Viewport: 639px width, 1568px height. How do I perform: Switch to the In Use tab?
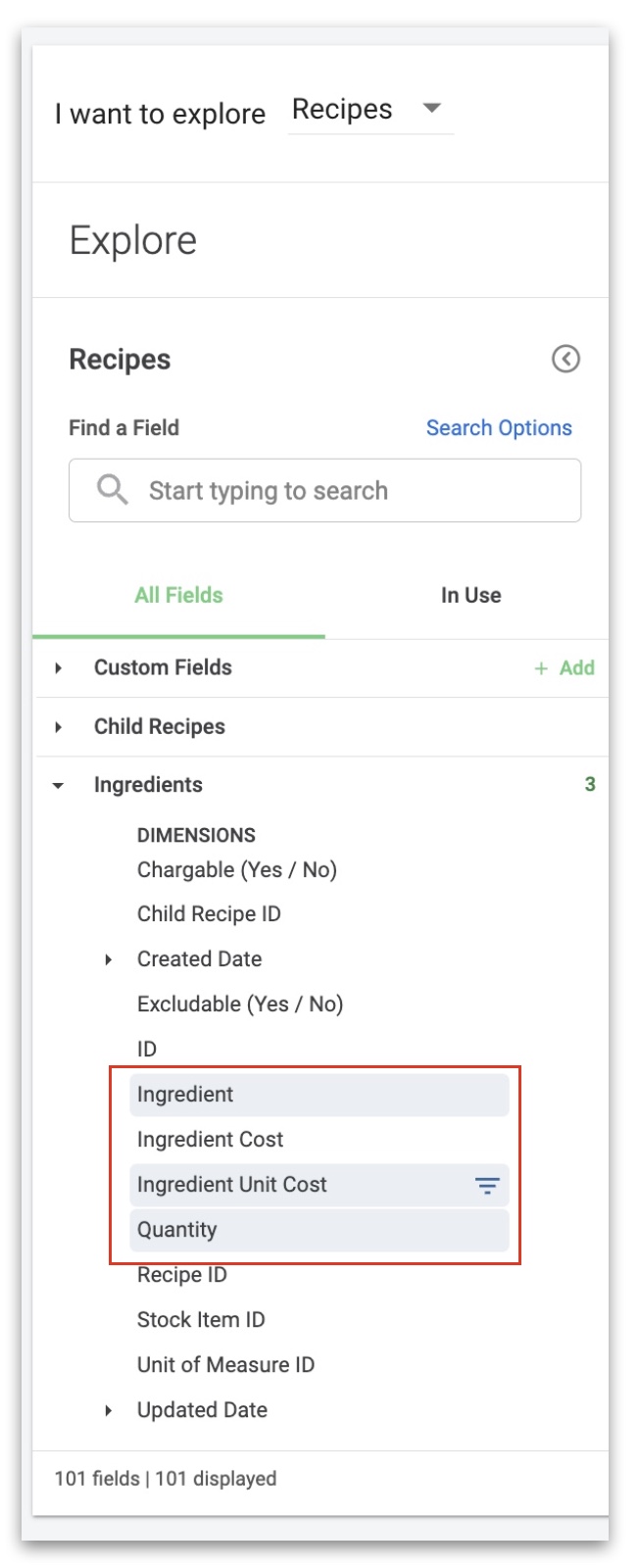(470, 595)
